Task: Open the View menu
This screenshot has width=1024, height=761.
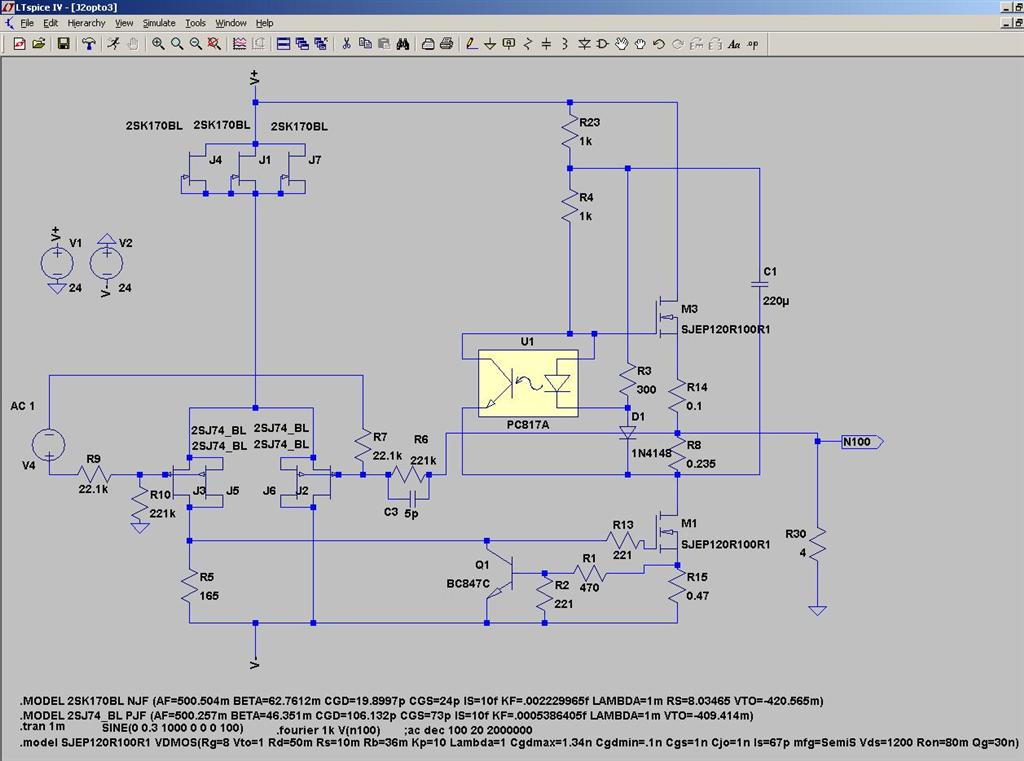Action: point(124,23)
